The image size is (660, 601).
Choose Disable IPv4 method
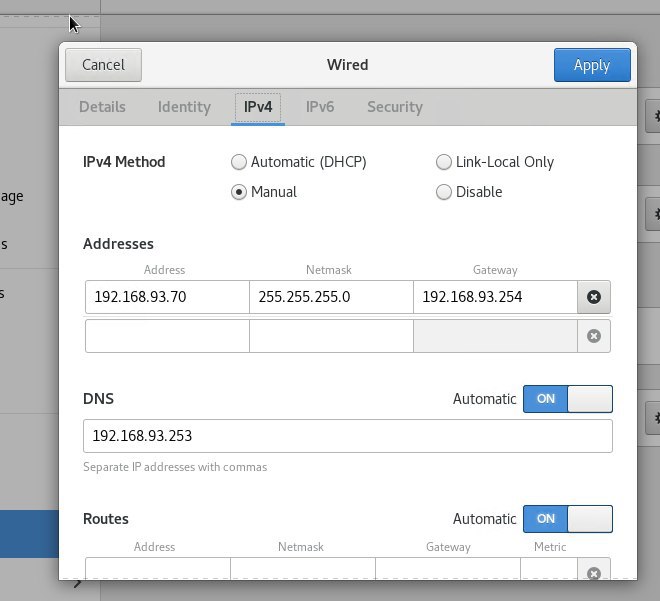tap(469, 192)
